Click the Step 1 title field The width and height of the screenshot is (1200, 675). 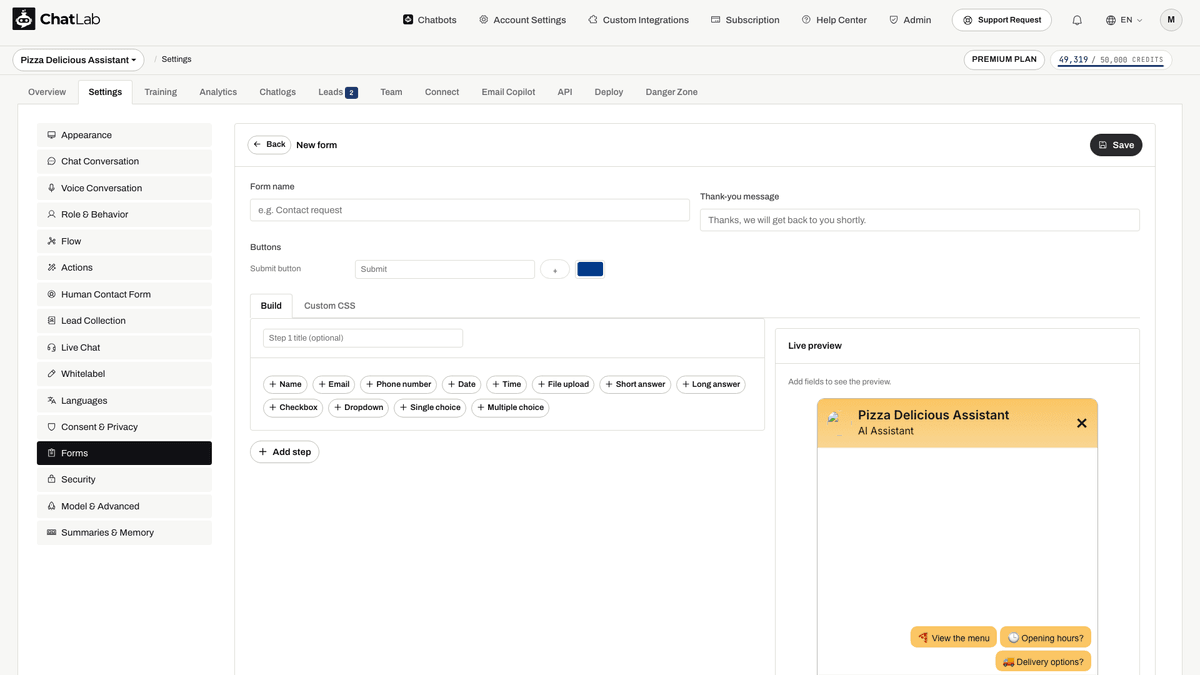tap(363, 338)
